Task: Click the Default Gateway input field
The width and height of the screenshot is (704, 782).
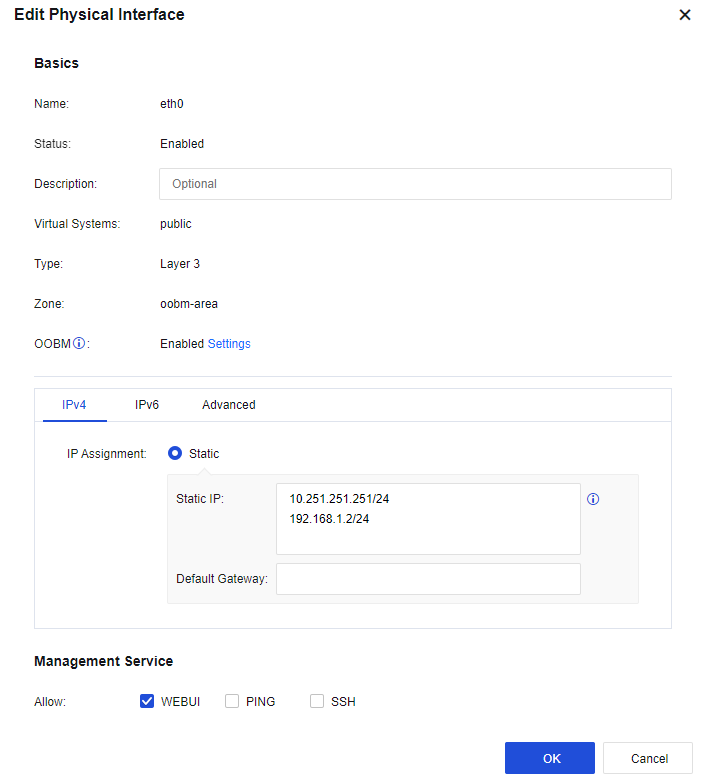Action: coord(428,578)
